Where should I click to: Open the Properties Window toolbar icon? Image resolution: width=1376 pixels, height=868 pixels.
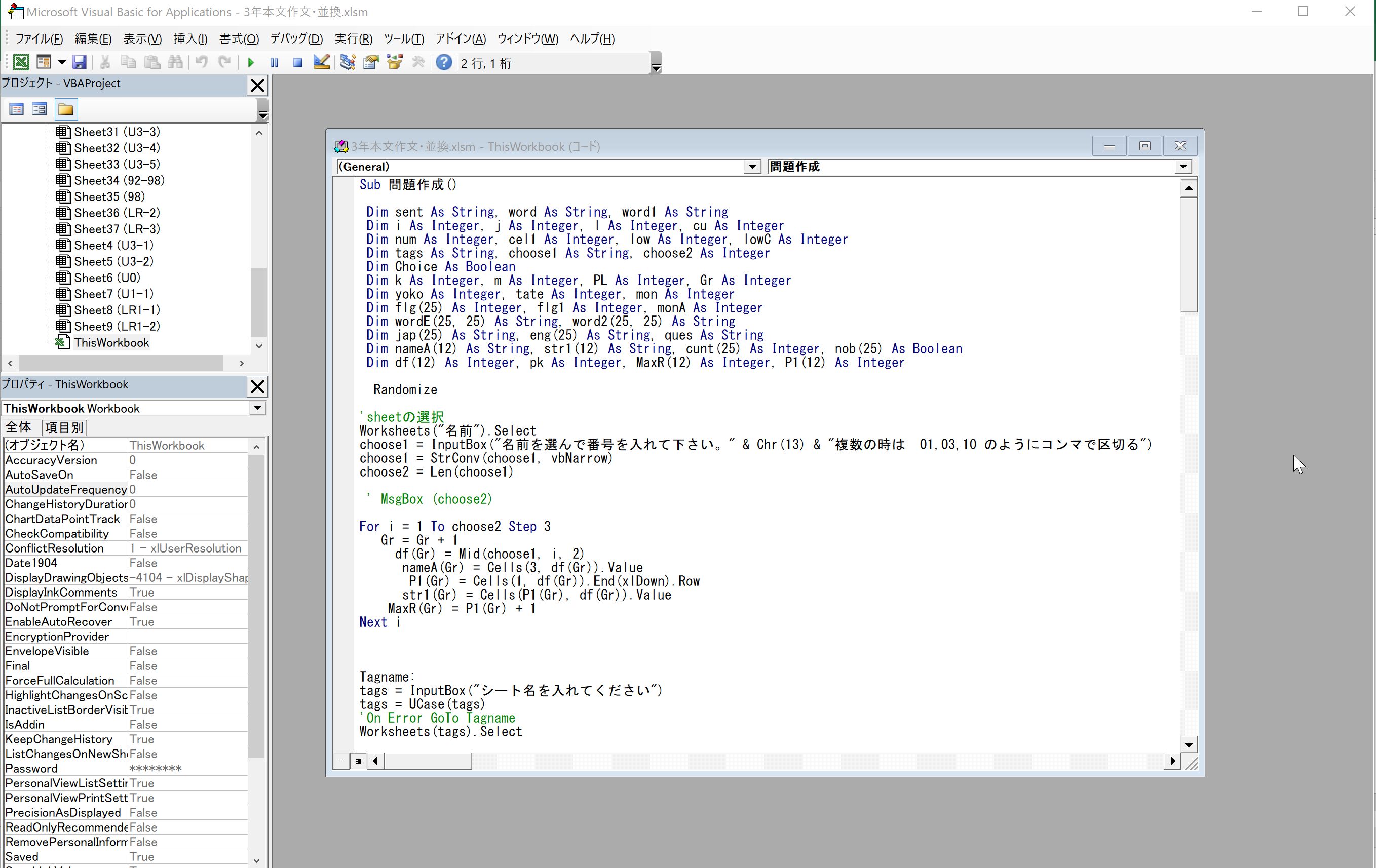371,62
